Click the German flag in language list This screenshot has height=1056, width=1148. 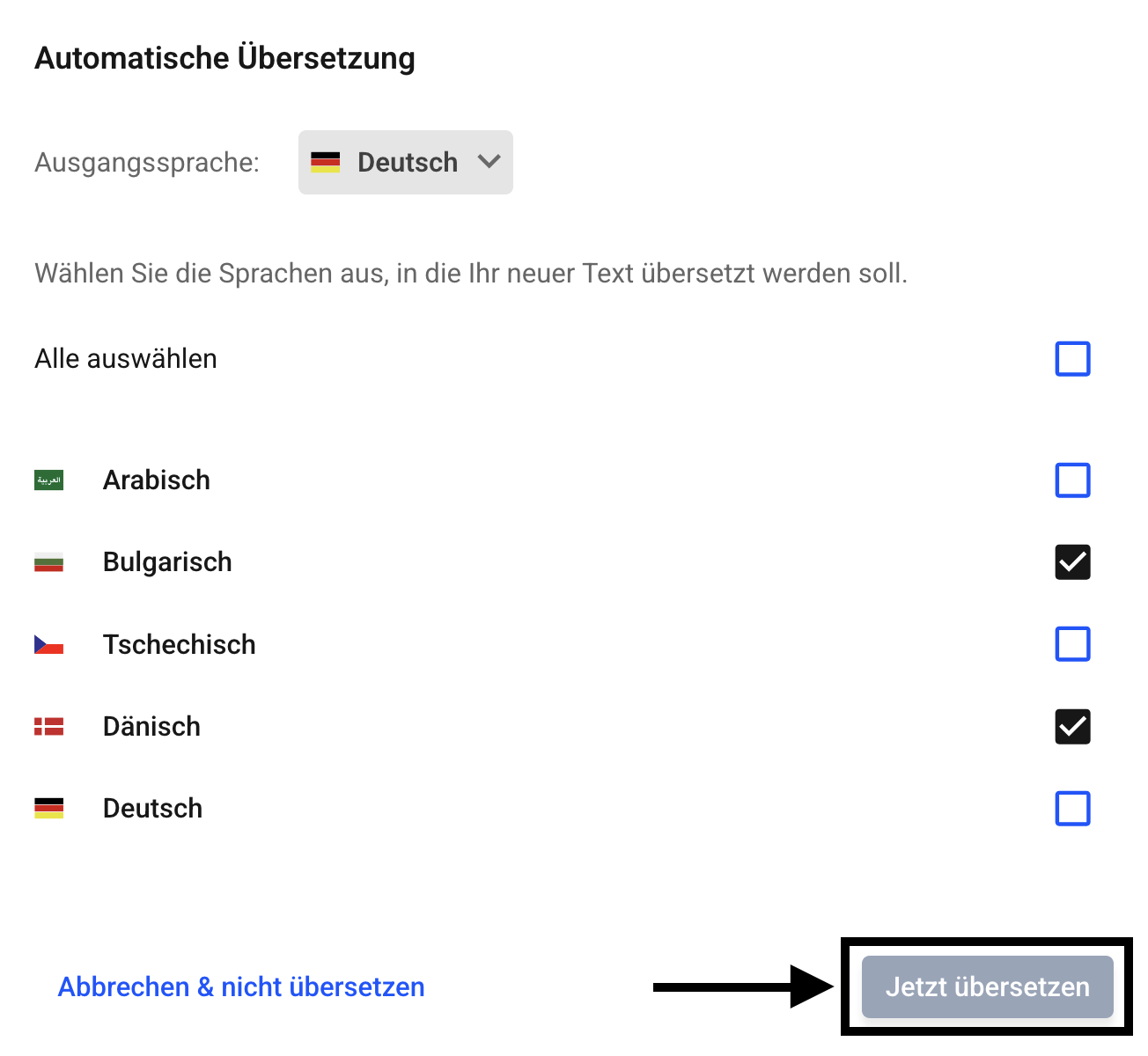pos(48,809)
